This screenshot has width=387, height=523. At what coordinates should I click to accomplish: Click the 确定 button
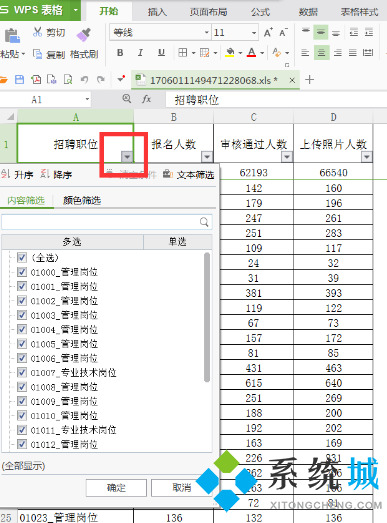116,488
